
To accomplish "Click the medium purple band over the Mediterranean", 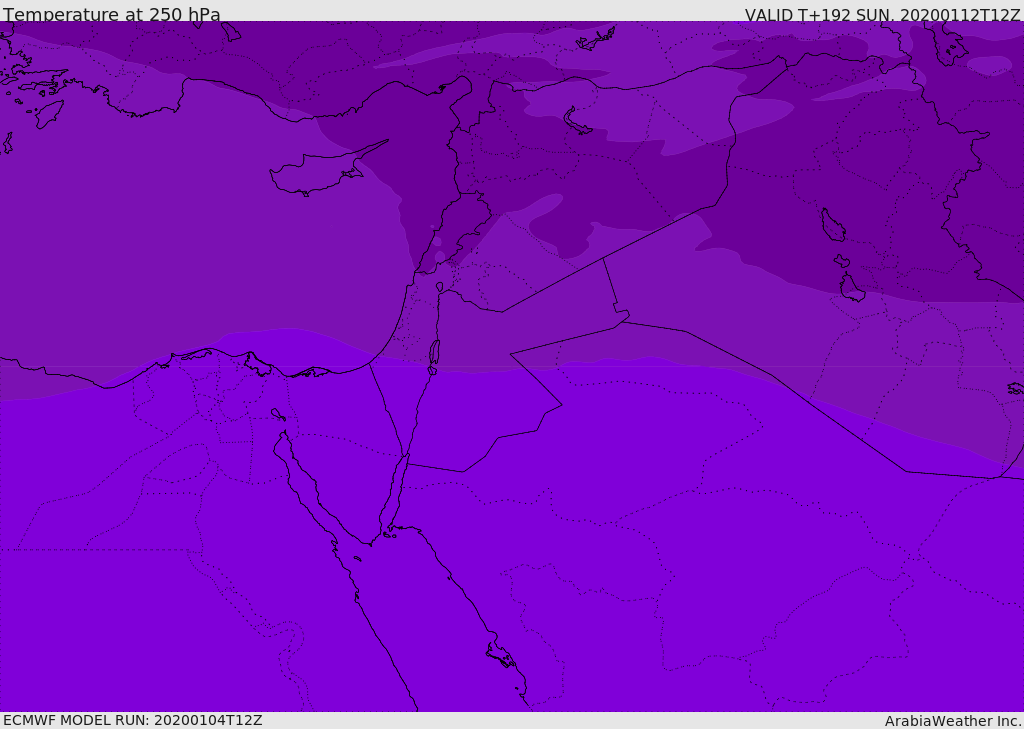I will point(196,248).
